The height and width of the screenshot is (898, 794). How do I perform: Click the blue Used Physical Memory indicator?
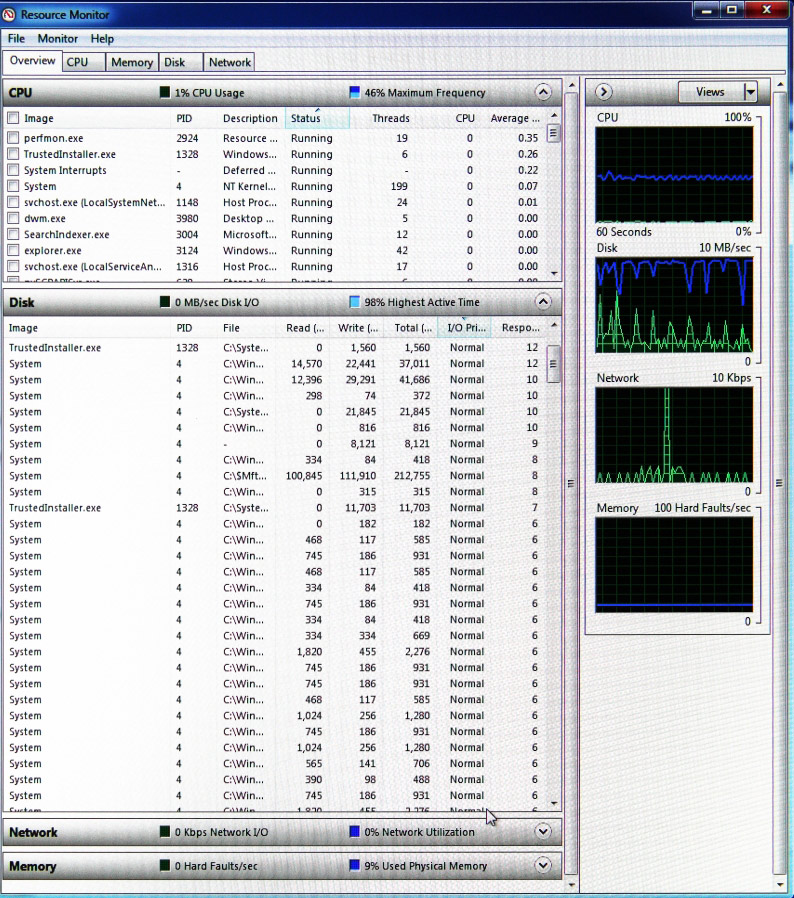point(354,866)
